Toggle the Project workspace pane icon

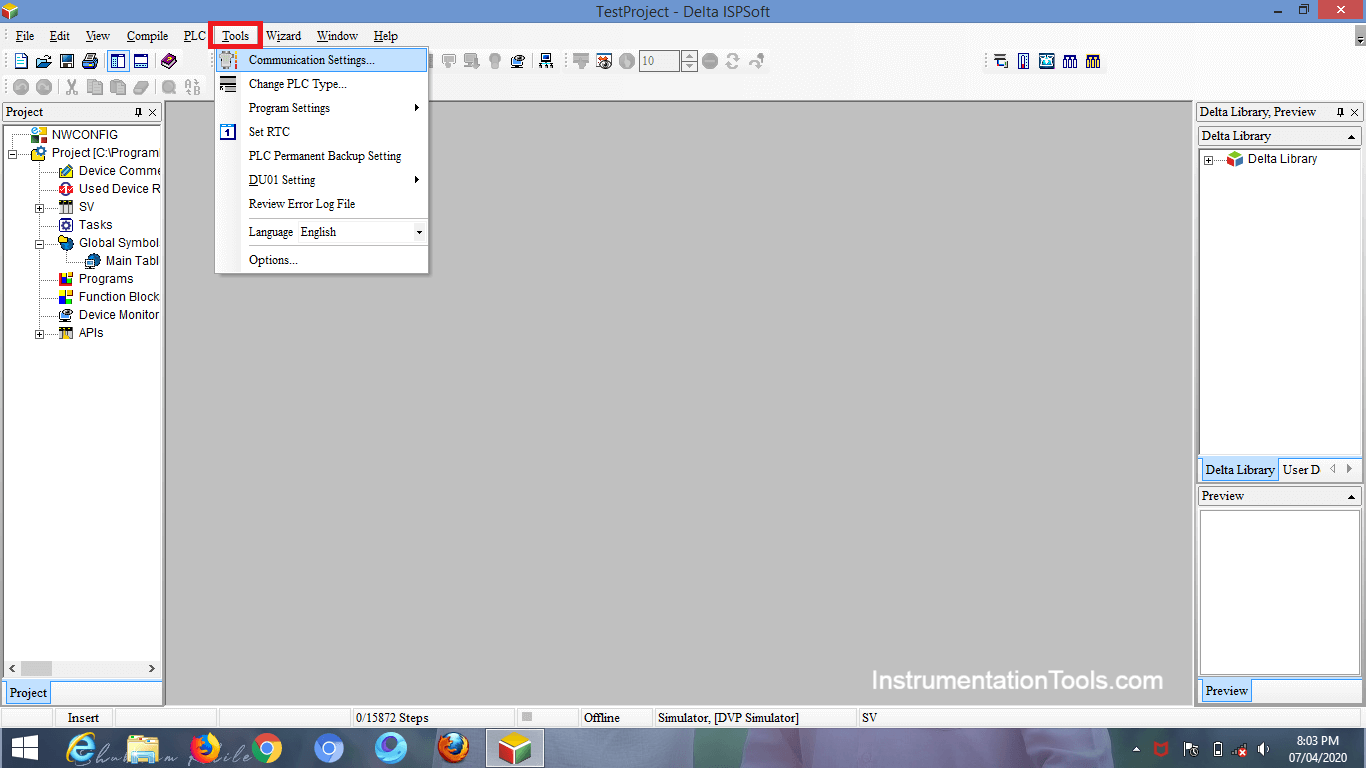pyautogui.click(x=118, y=61)
